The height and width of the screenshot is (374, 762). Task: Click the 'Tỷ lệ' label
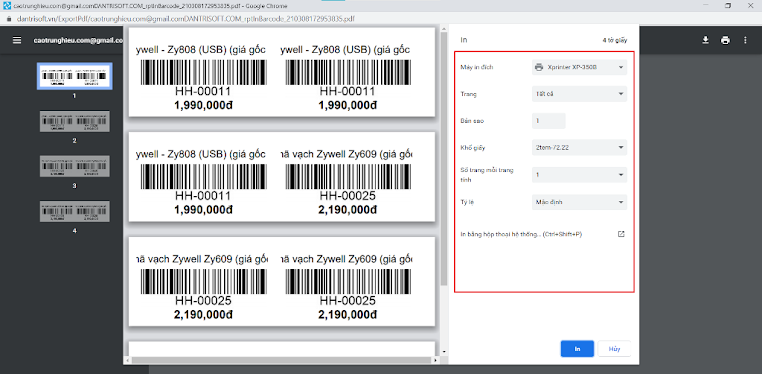tap(467, 202)
